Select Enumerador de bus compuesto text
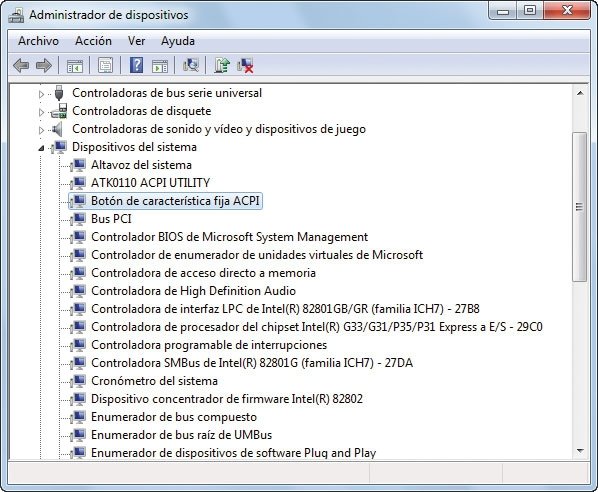The height and width of the screenshot is (492, 598). pyautogui.click(x=174, y=416)
